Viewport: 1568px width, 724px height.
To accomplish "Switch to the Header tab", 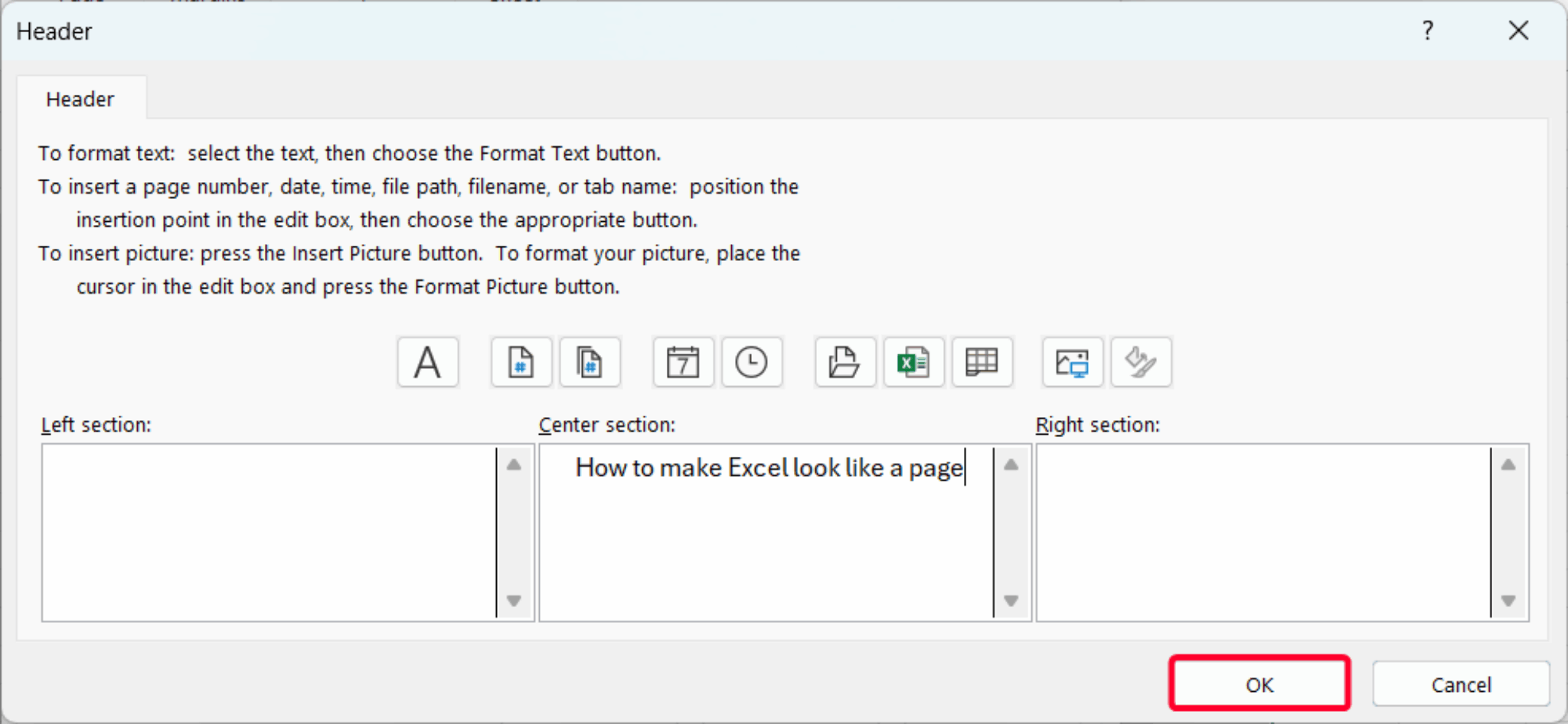I will 80,98.
